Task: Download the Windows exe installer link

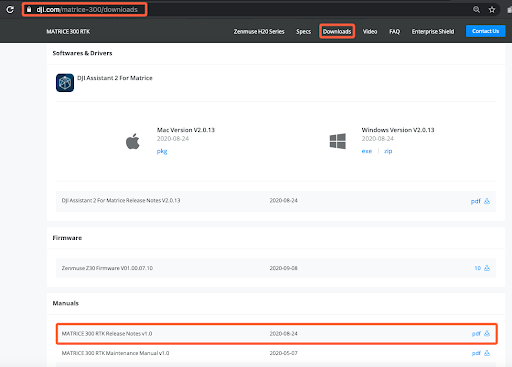Action: coord(367,151)
